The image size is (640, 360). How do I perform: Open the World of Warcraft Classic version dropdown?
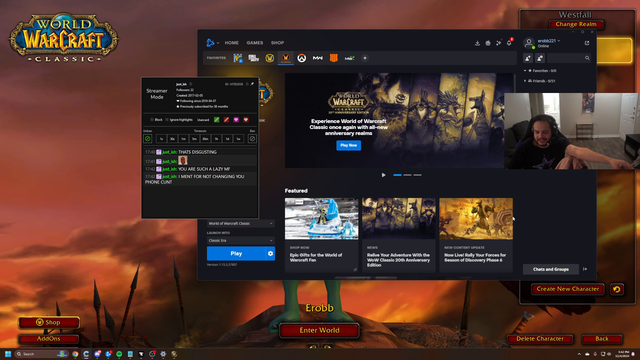click(240, 223)
